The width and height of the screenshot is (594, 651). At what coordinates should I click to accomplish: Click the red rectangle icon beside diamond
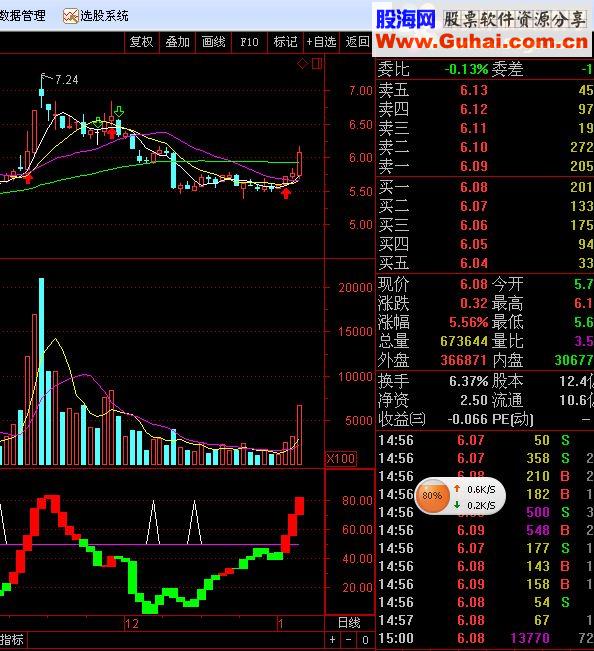(x=316, y=64)
